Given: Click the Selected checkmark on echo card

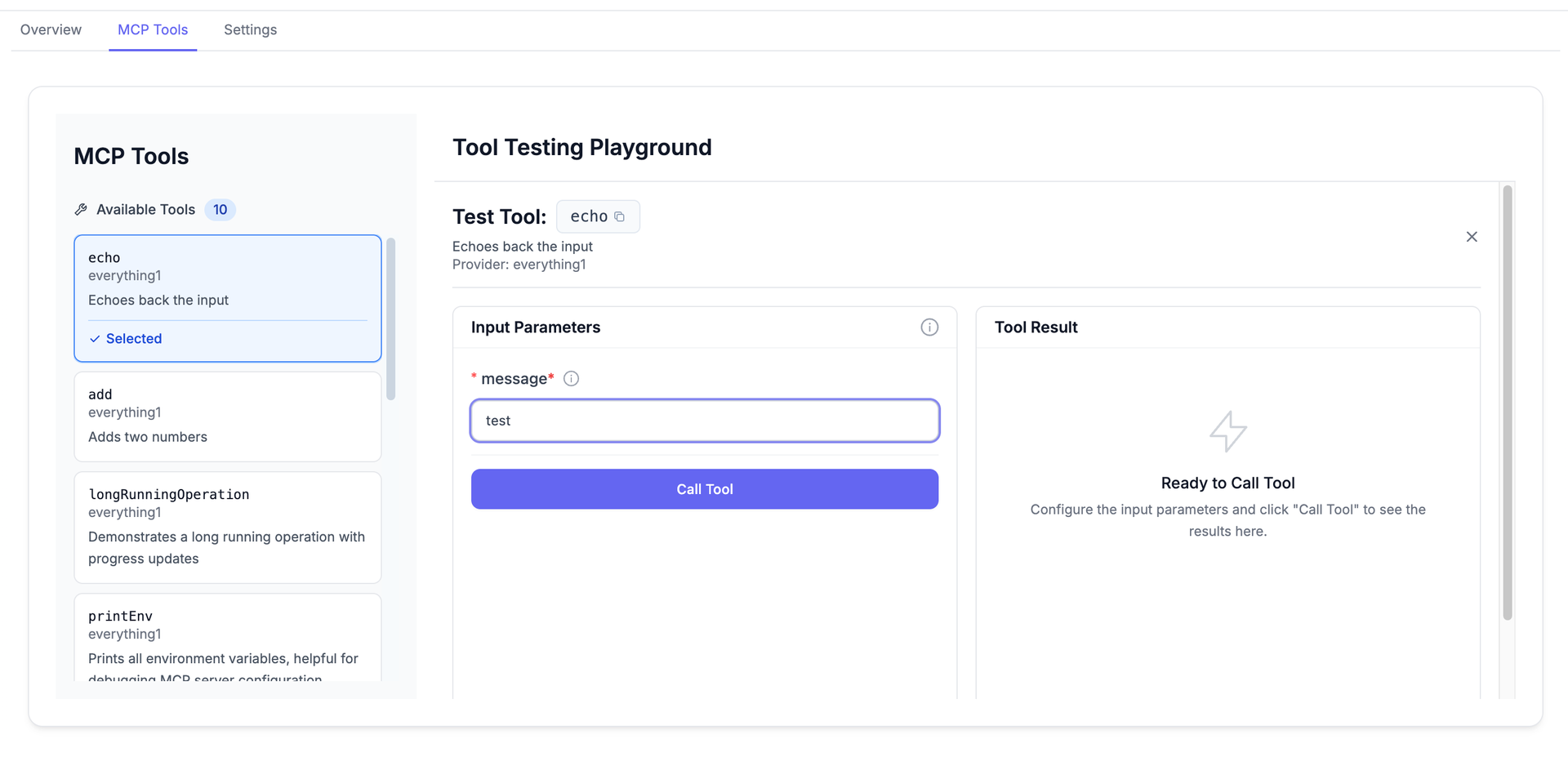Looking at the screenshot, I should click(95, 339).
